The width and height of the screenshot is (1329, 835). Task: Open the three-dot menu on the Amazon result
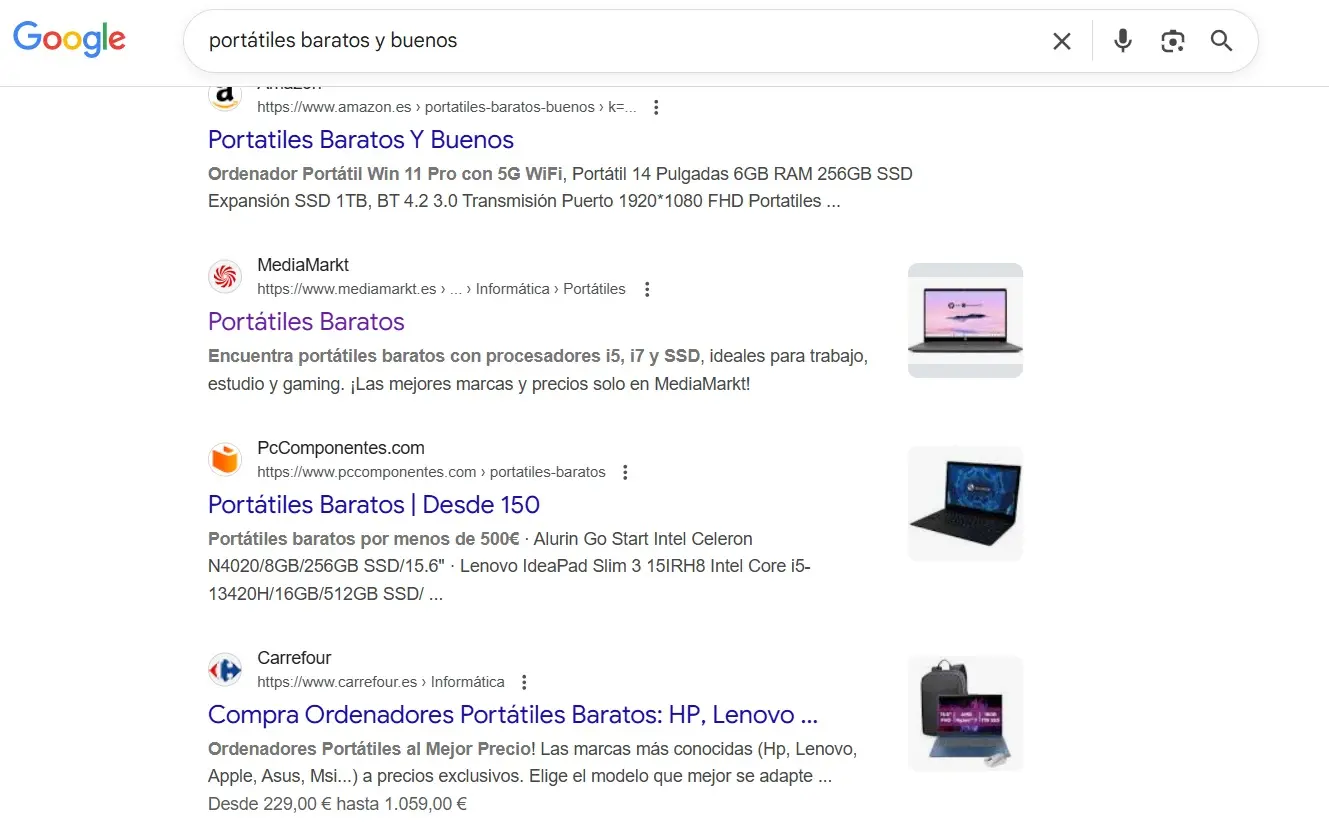(x=656, y=106)
